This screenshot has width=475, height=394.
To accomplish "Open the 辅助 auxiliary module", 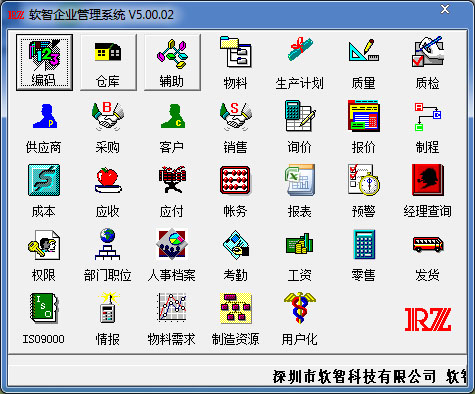I will 172,62.
